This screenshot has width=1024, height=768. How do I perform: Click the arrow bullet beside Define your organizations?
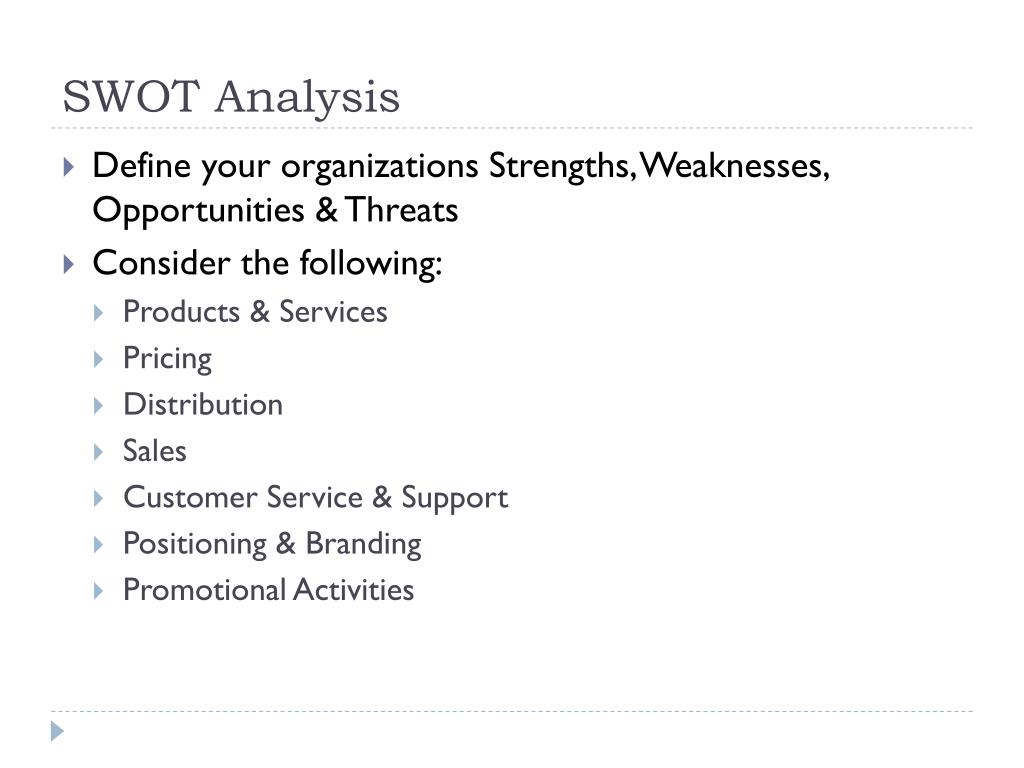coord(69,167)
